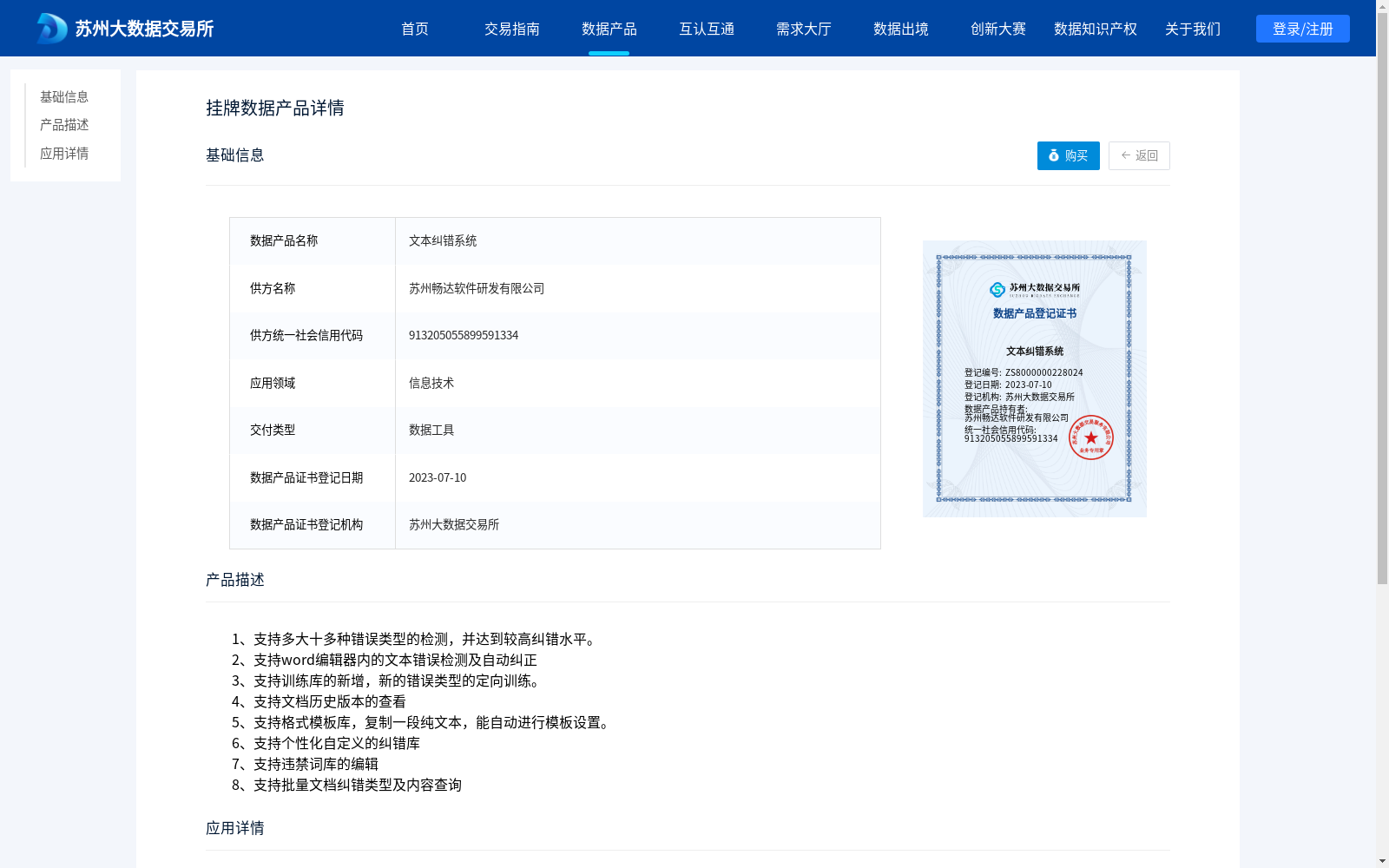
Task: Click the 基础信息 section heading in main content
Action: point(235,155)
